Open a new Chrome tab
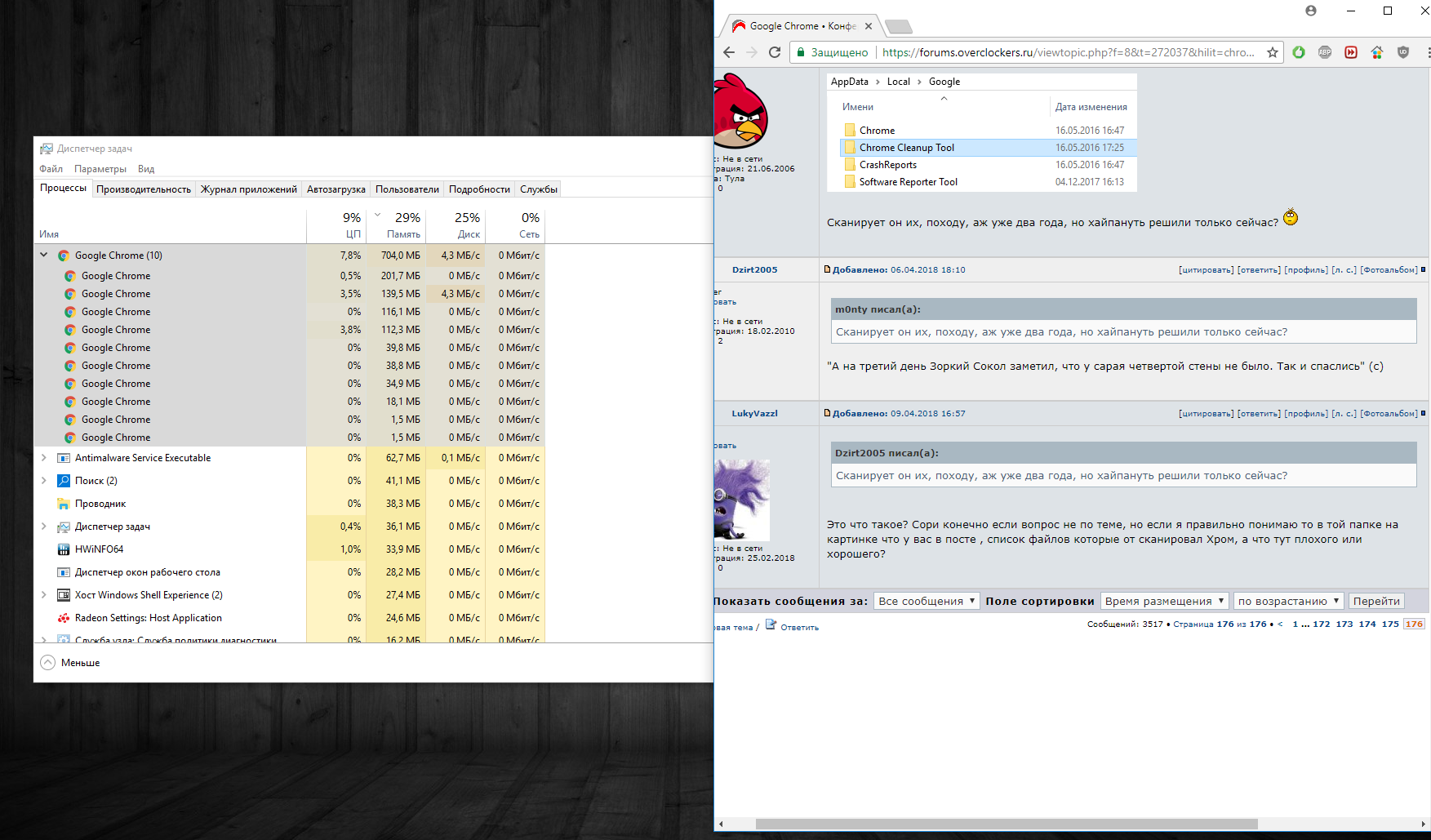The width and height of the screenshot is (1431, 840). (898, 26)
